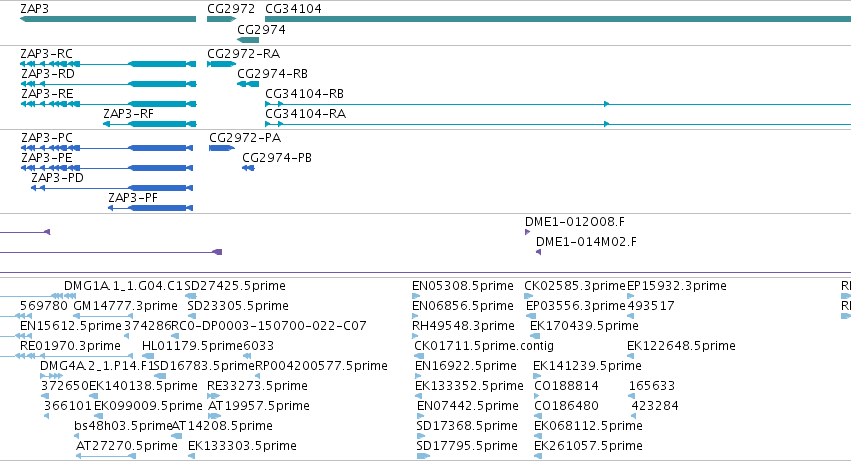
Task: Select the CG34104 gene label
Action: [293, 9]
